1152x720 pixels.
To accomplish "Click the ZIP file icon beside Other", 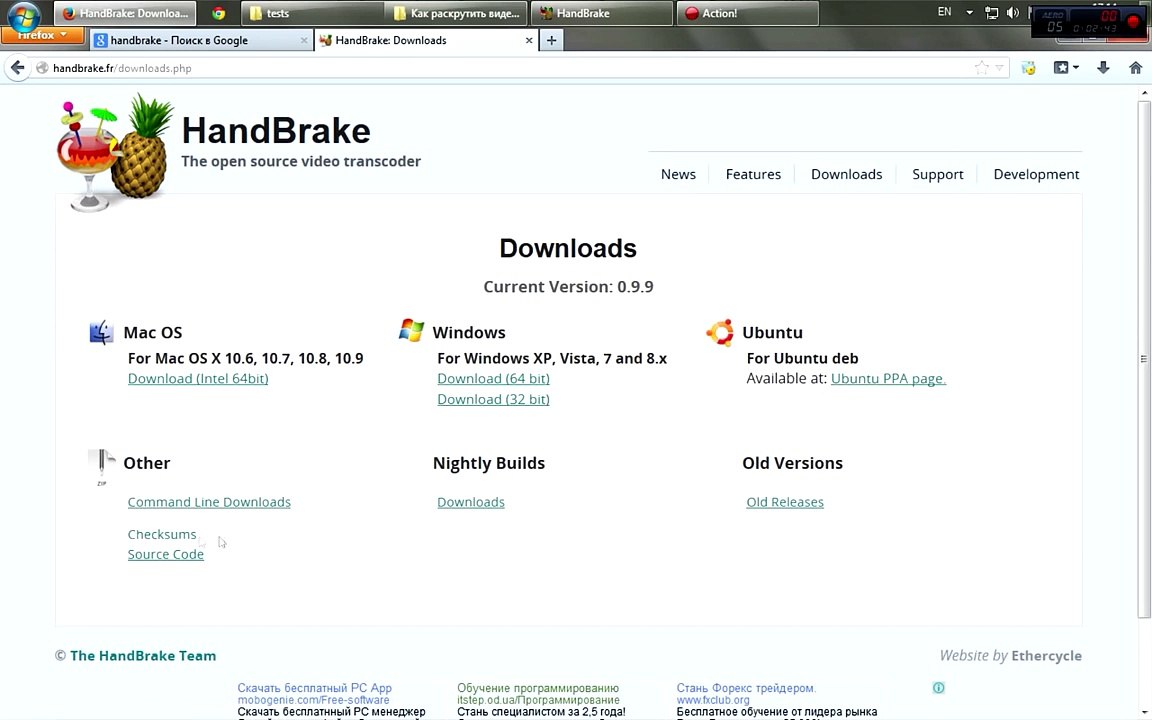I will pos(101,467).
